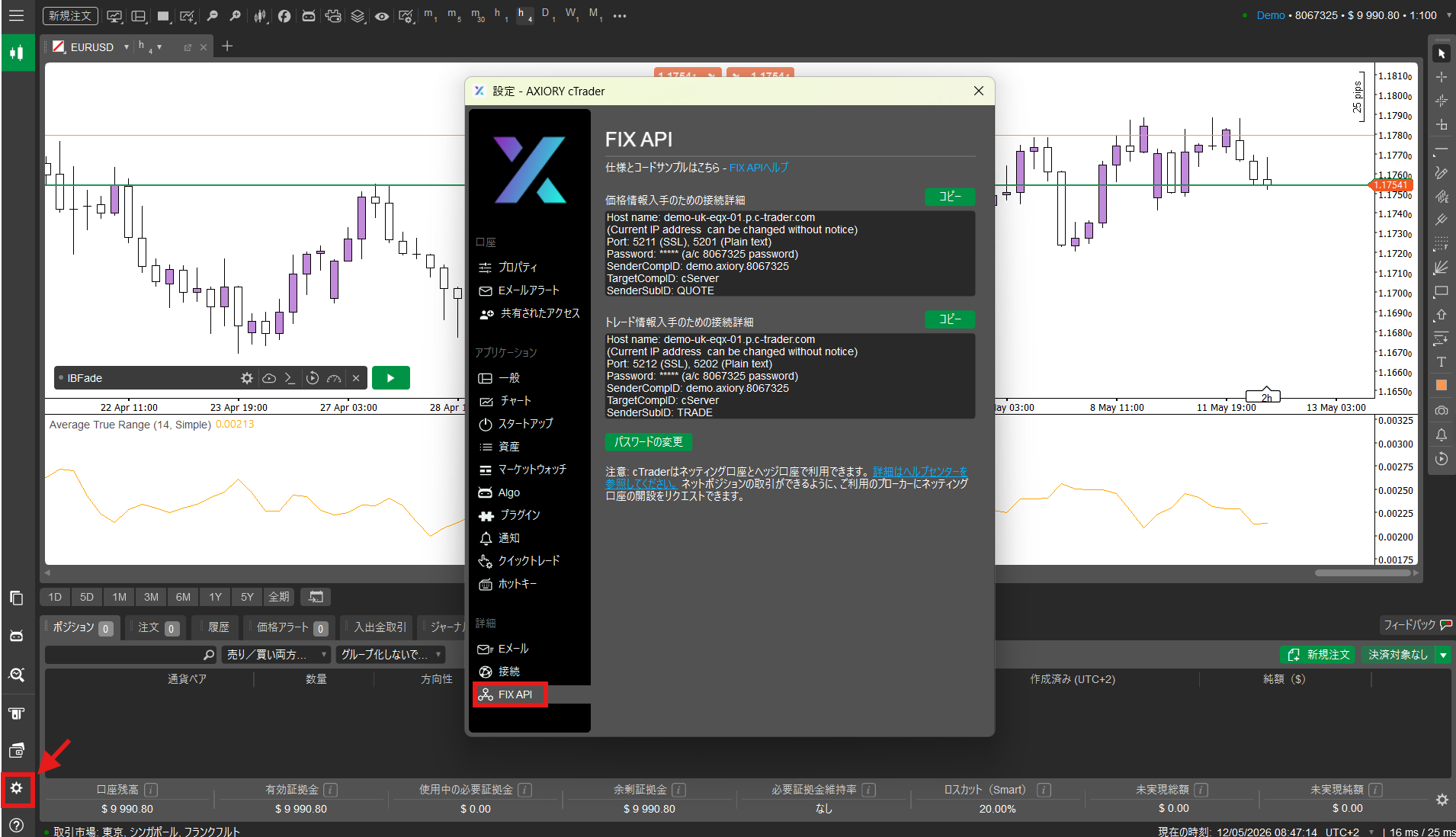The image size is (1456, 837).
Task: Copy the price connection details
Action: (x=950, y=197)
